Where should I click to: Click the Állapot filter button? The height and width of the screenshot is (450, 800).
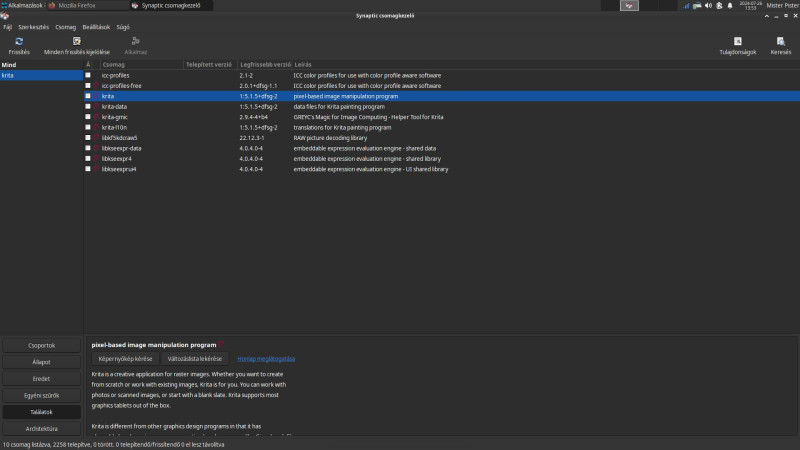pos(41,362)
